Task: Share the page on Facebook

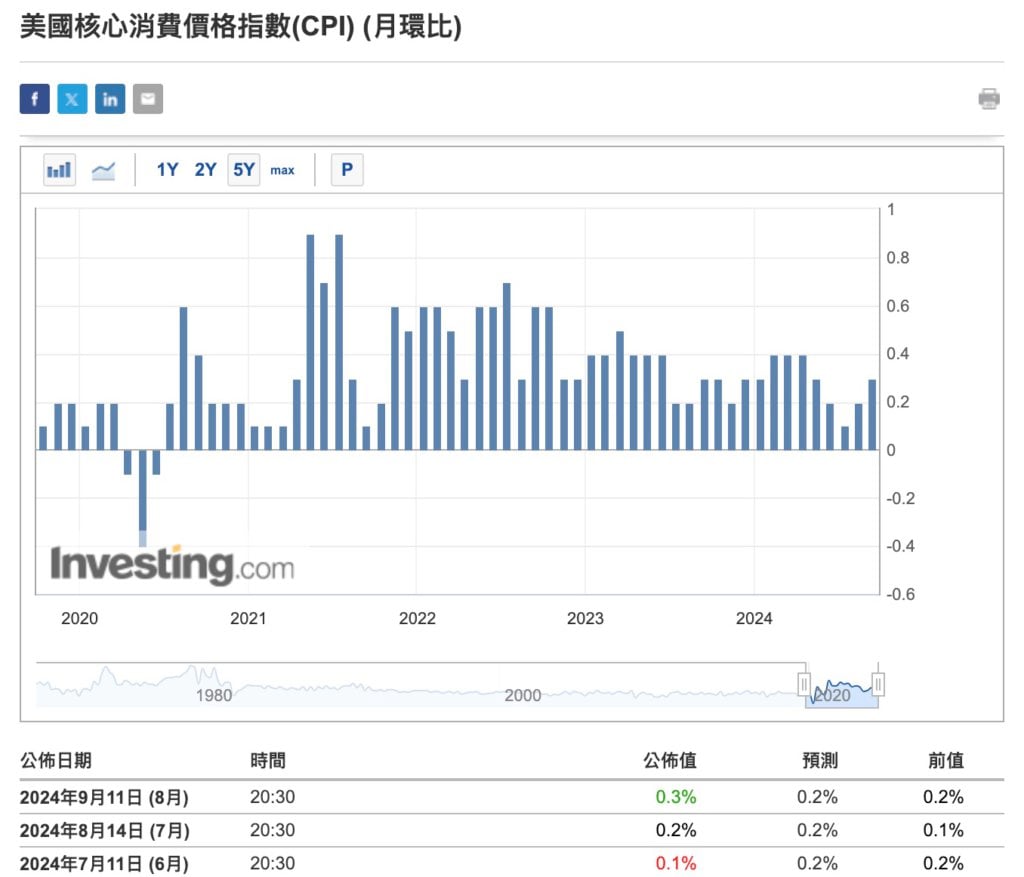Action: (x=34, y=99)
